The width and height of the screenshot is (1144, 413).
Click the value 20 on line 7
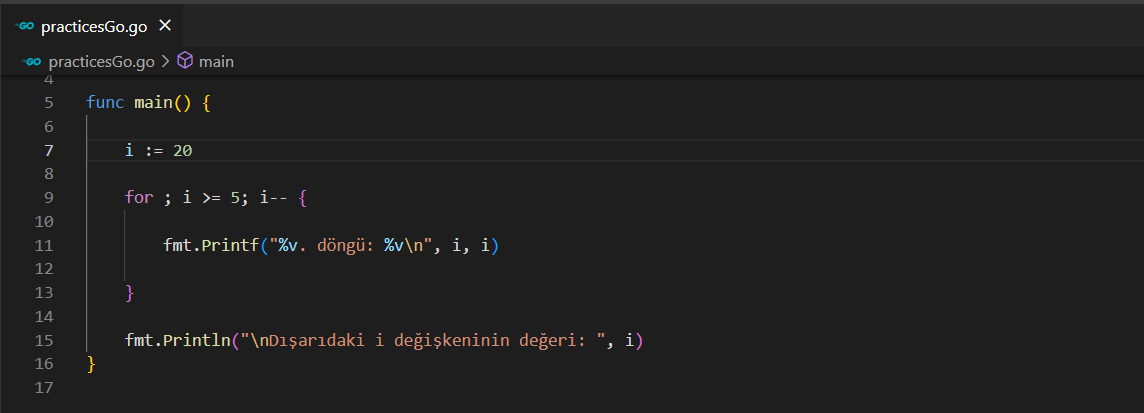tap(182, 151)
